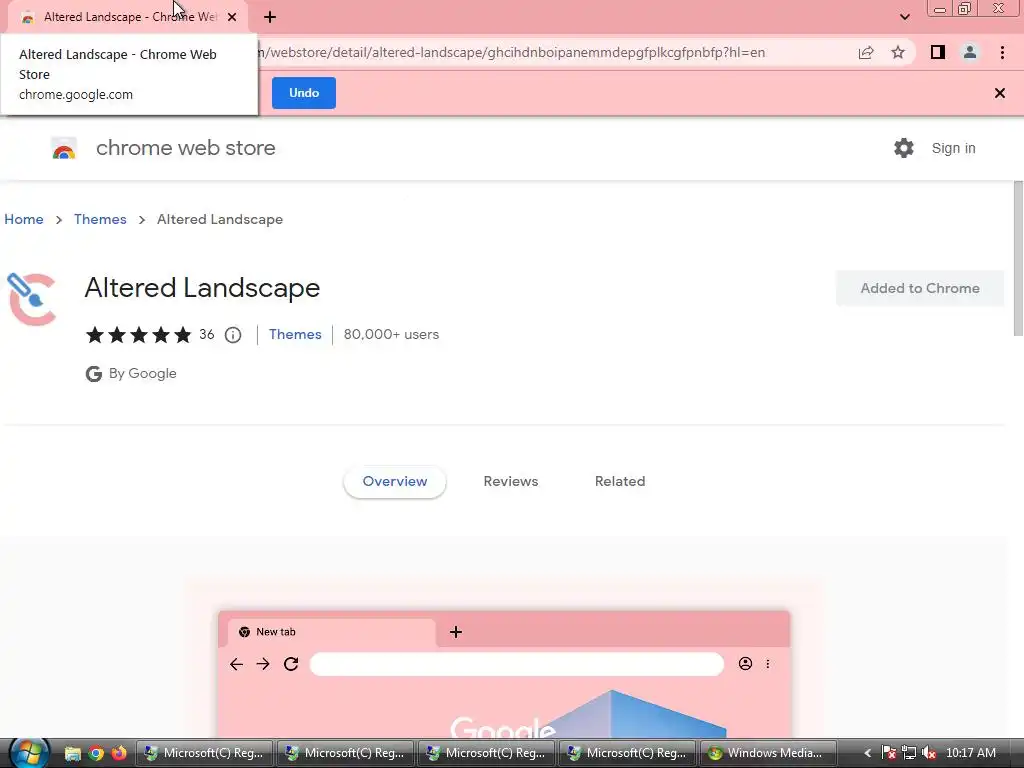Image resolution: width=1024 pixels, height=768 pixels.
Task: Switch to first Microsoft(C) Reg taskbar window
Action: (x=204, y=753)
